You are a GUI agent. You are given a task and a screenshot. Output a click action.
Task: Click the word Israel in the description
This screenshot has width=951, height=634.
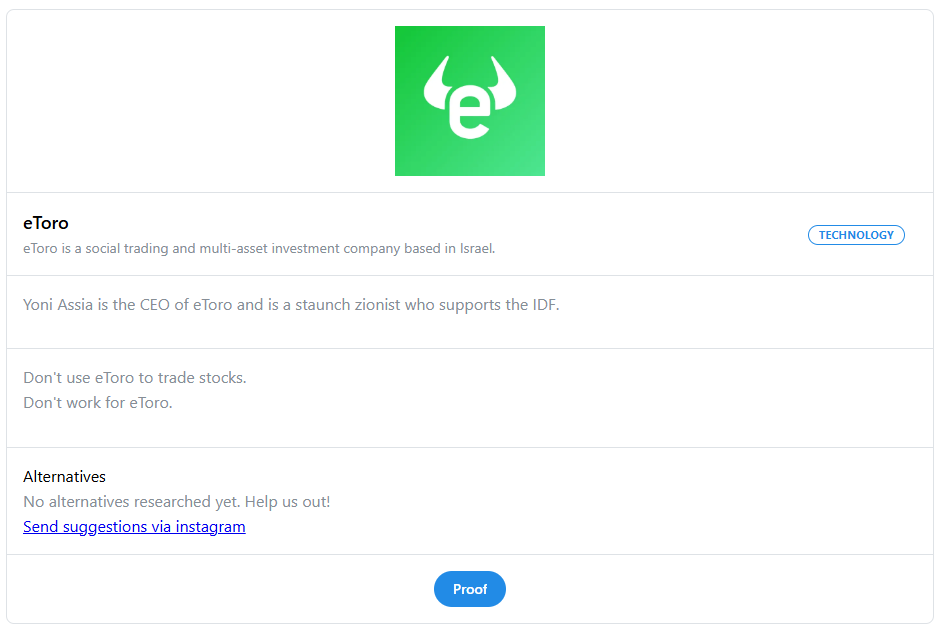tap(477, 248)
